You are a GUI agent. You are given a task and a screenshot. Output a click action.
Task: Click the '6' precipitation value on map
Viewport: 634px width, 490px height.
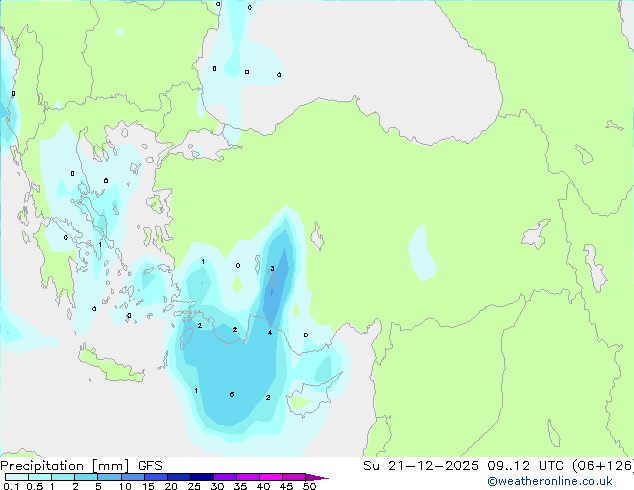(232, 395)
